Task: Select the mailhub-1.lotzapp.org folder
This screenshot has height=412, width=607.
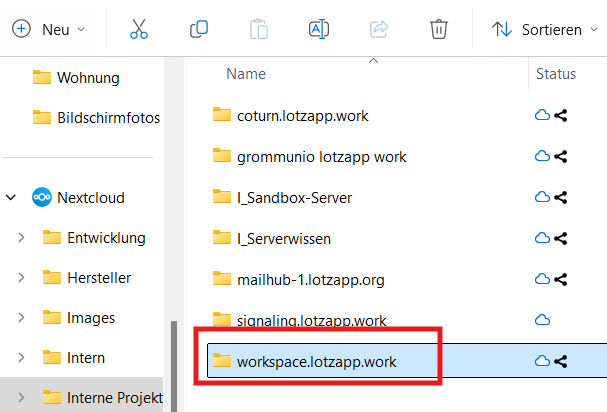Action: [310, 278]
